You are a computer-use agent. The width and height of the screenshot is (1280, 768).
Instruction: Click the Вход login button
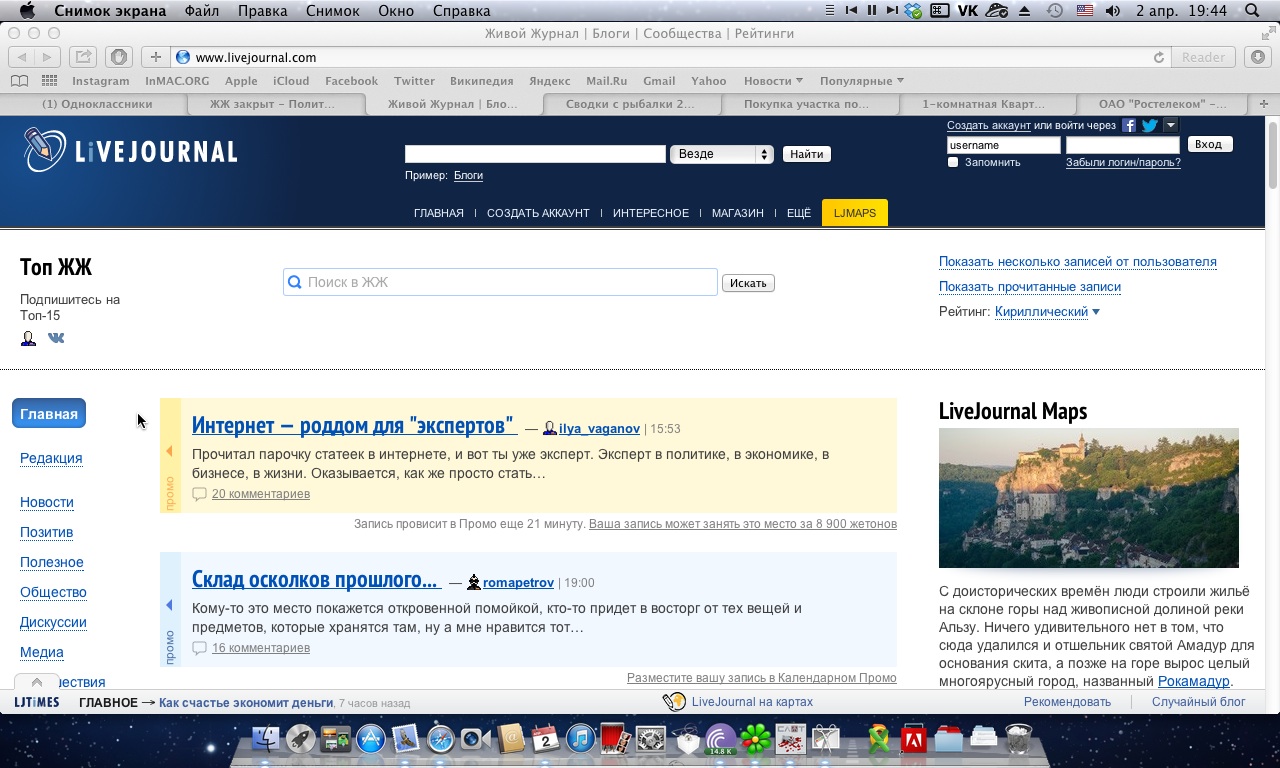1209,145
